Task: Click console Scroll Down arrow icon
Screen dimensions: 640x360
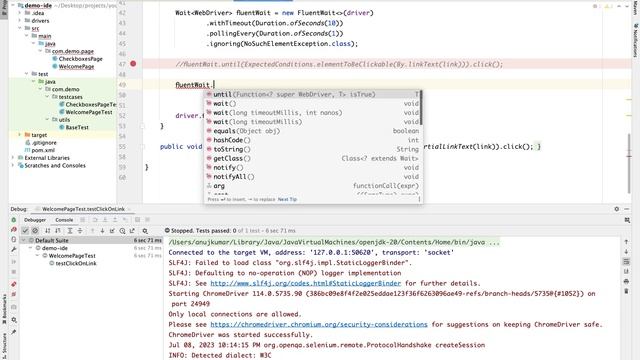Action: tap(626, 251)
